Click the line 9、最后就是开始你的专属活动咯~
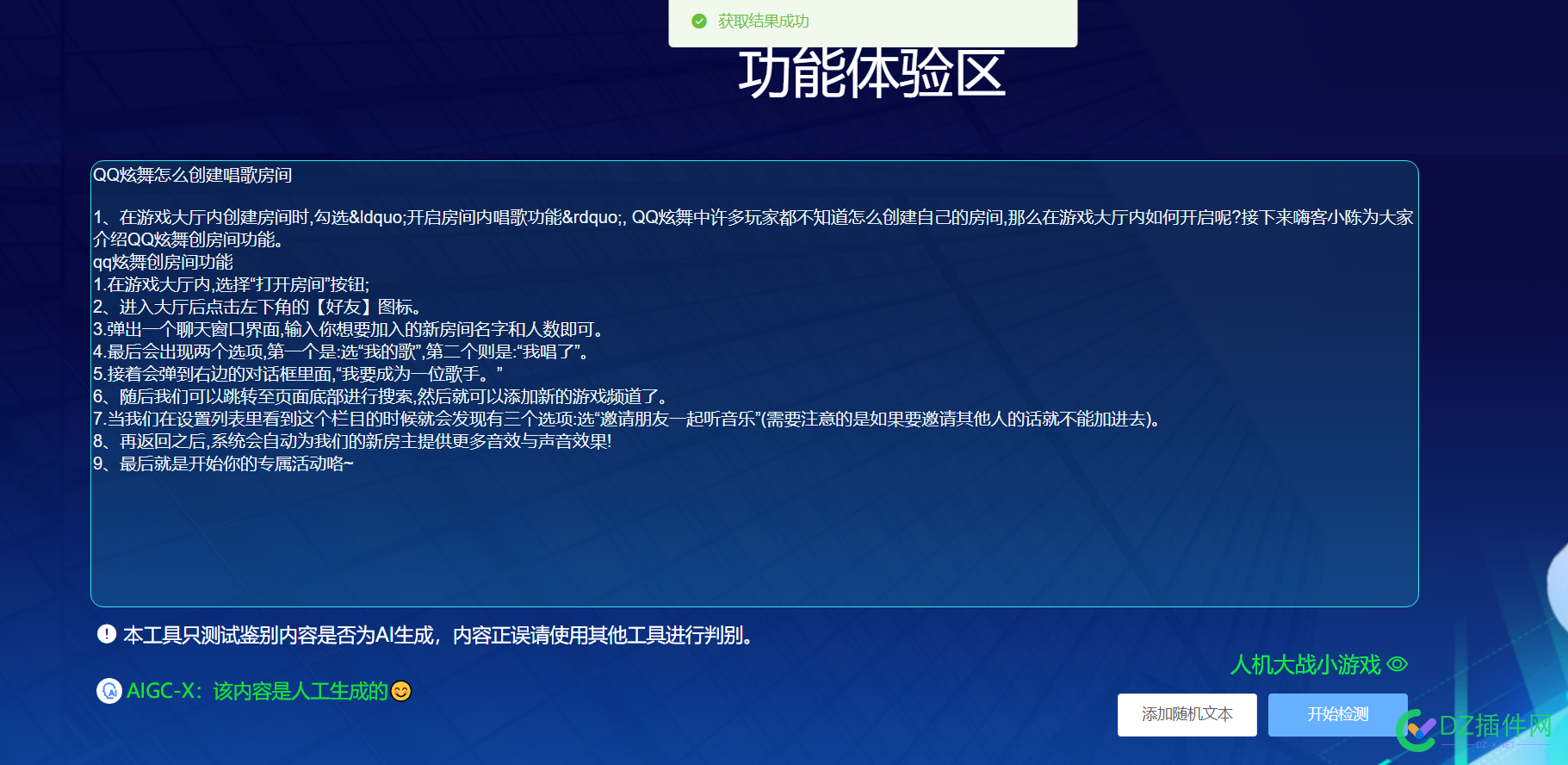The height and width of the screenshot is (765, 1568). 223,463
